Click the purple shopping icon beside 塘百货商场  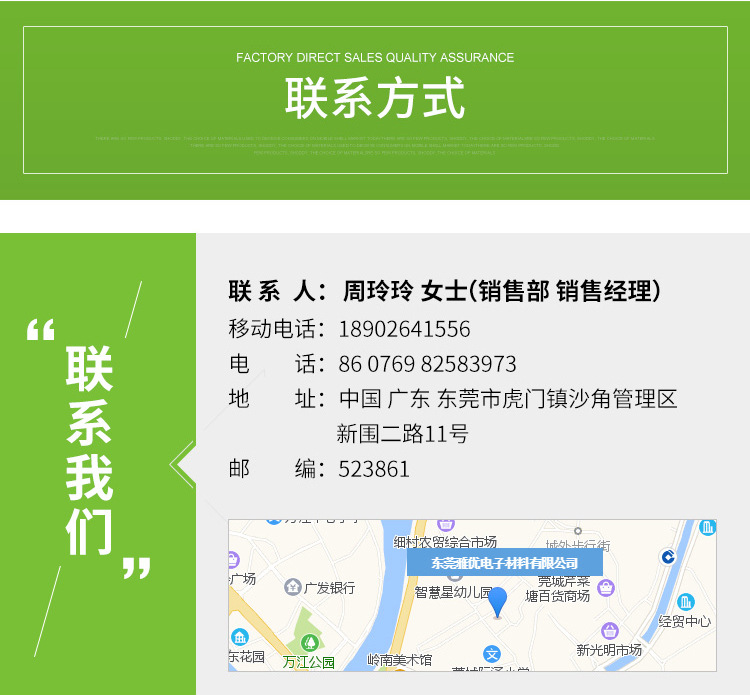[606, 588]
